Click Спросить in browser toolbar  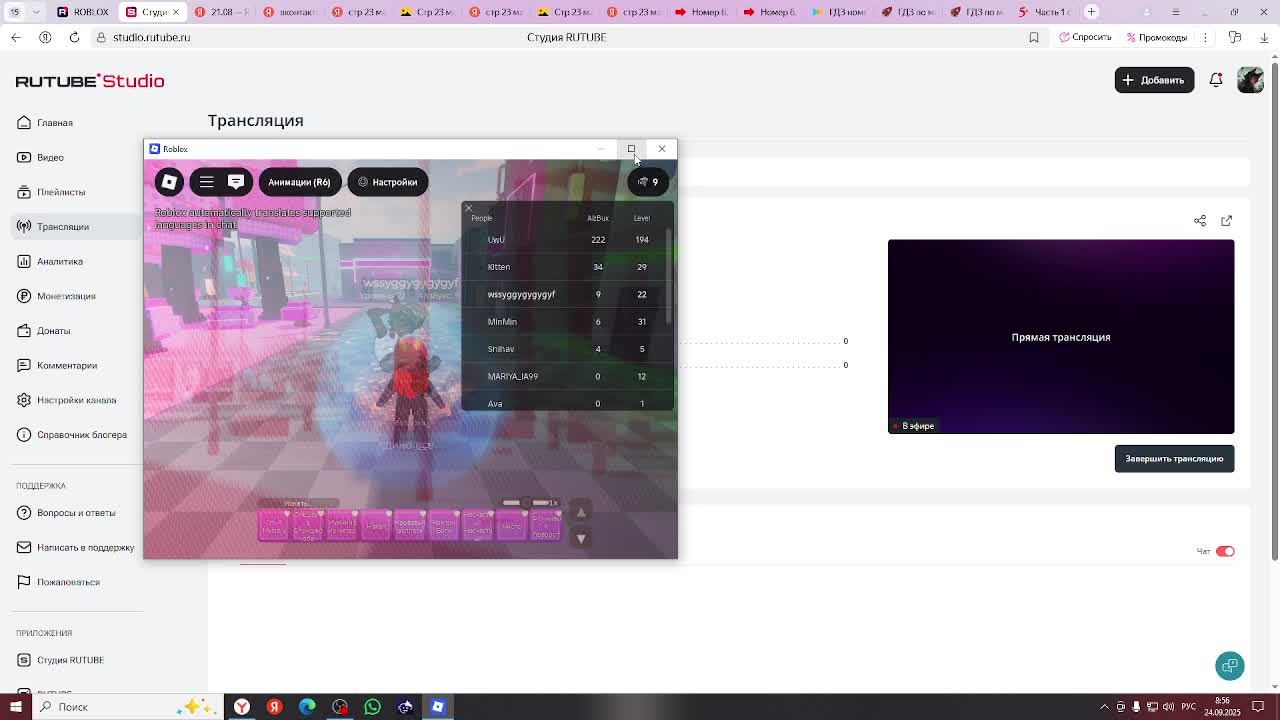[1085, 37]
